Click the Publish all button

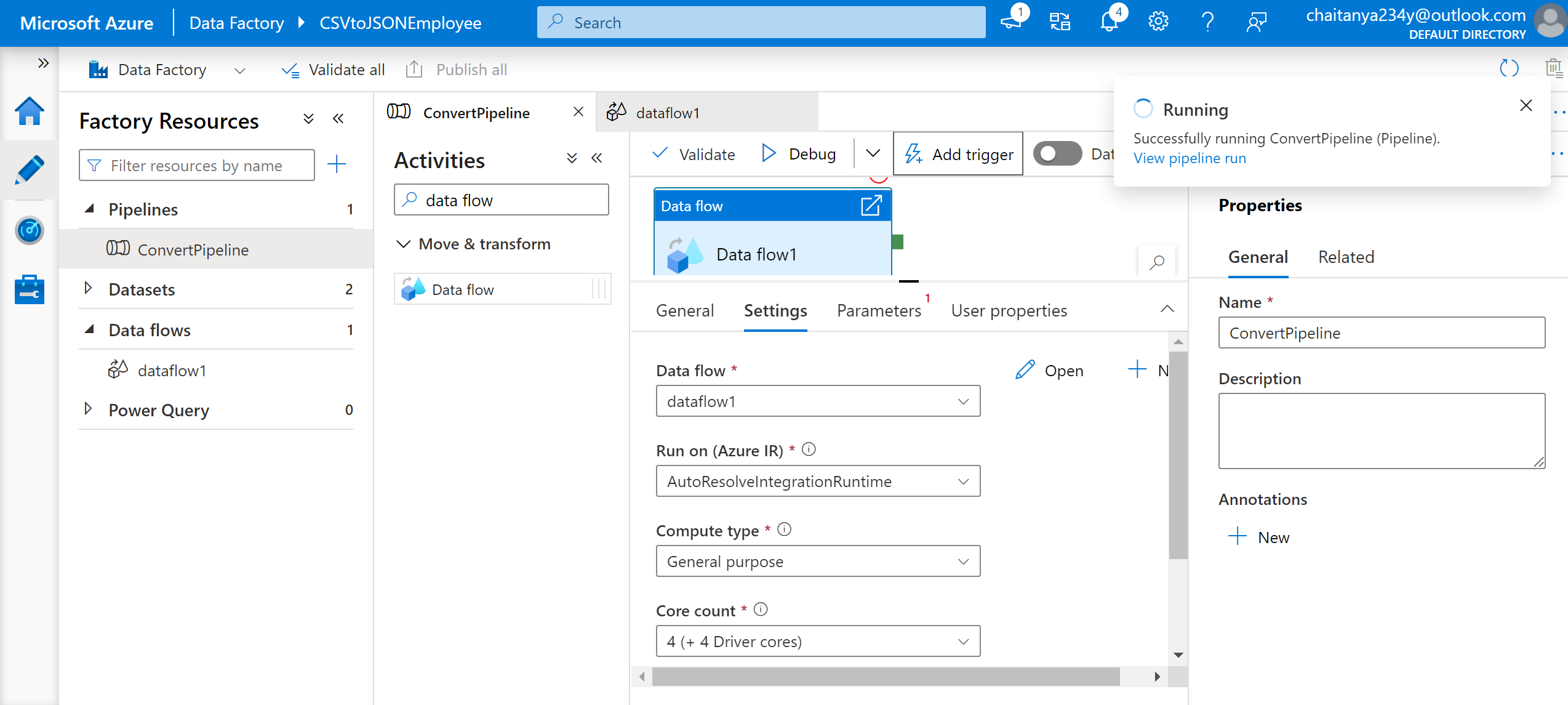coord(457,70)
